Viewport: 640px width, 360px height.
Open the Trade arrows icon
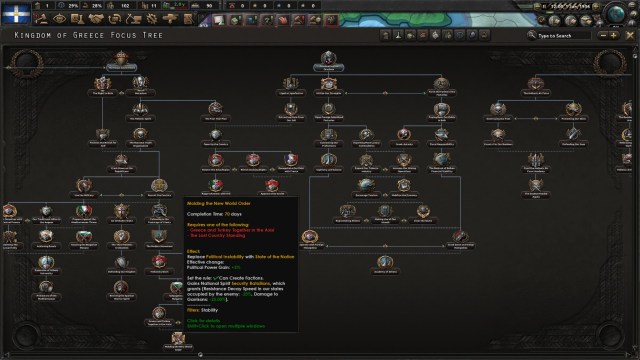(x=114, y=19)
